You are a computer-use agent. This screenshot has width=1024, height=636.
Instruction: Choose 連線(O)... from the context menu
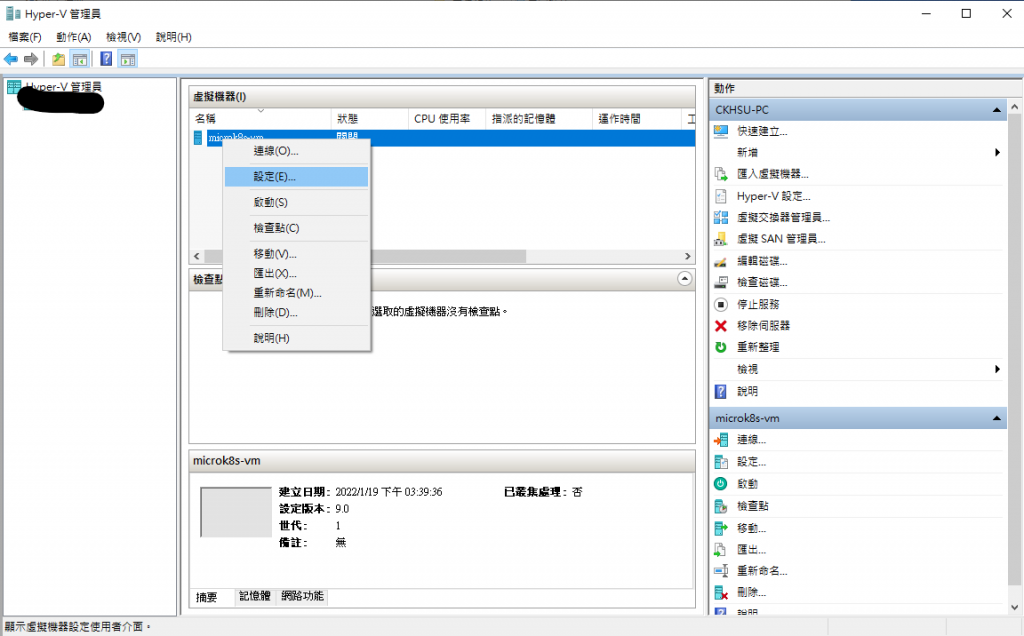coord(296,151)
